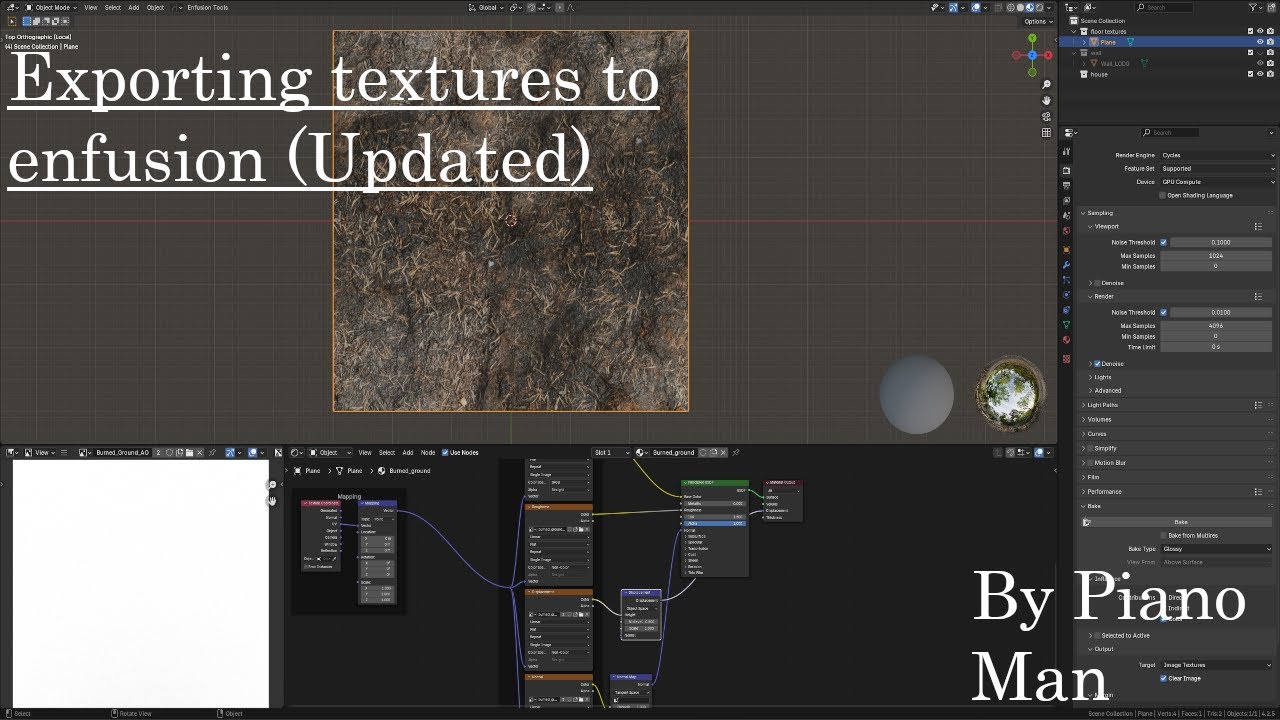This screenshot has height=720, width=1280.
Task: Open the Enfusion Tools menu
Action: pos(207,7)
